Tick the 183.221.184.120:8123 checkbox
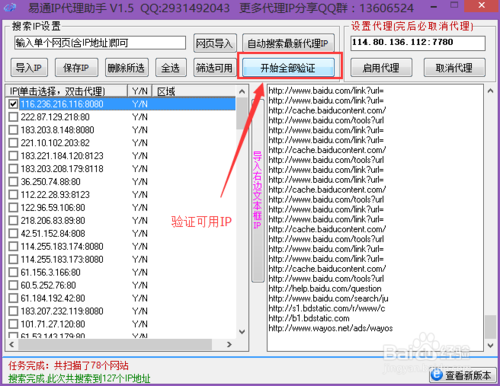This screenshot has width=500, height=386. 13,156
